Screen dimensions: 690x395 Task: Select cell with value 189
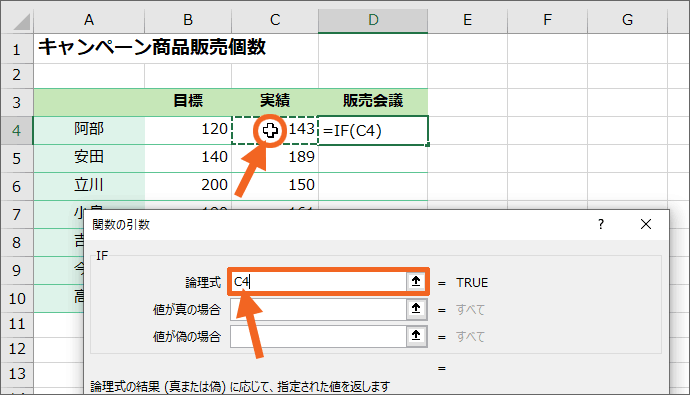[275, 158]
